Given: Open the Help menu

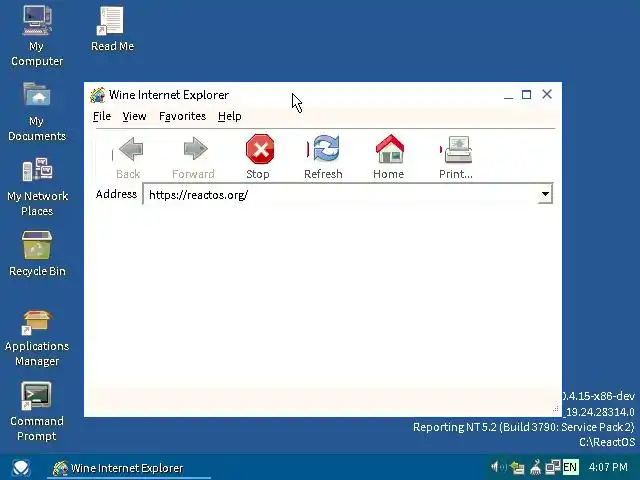Looking at the screenshot, I should [x=229, y=116].
